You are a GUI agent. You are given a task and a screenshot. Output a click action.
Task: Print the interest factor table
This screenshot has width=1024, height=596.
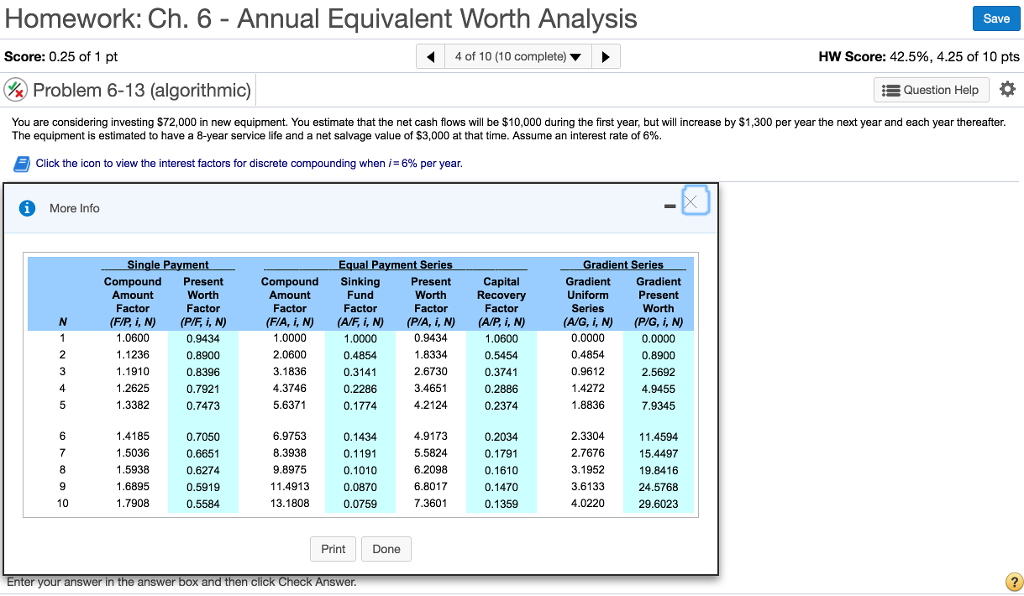point(333,548)
